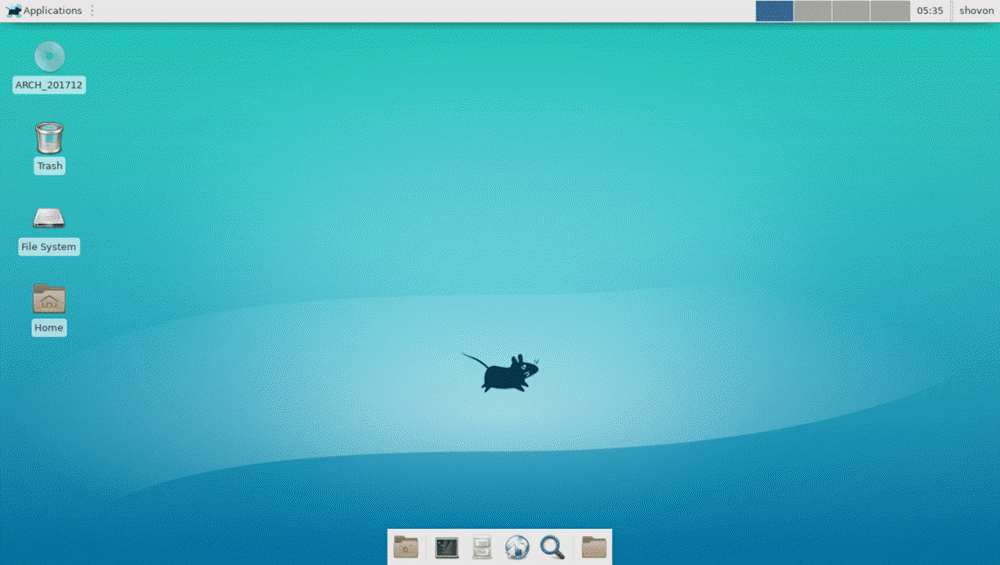
Task: Switch to the third workspace
Action: tap(851, 11)
